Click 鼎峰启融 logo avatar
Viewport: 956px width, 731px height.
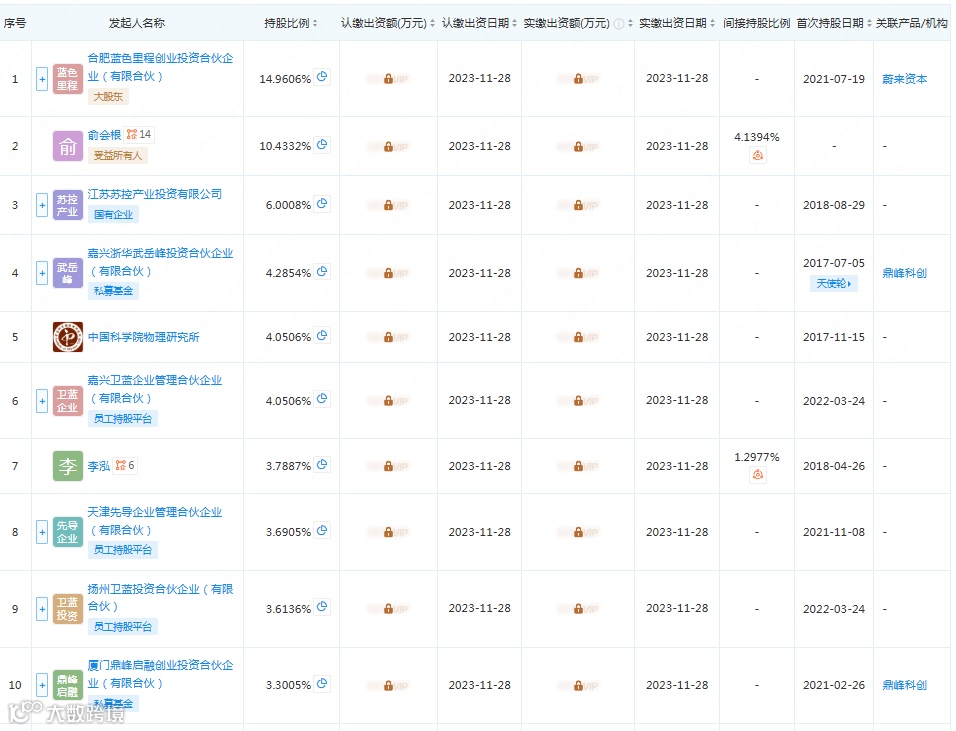[x=68, y=685]
